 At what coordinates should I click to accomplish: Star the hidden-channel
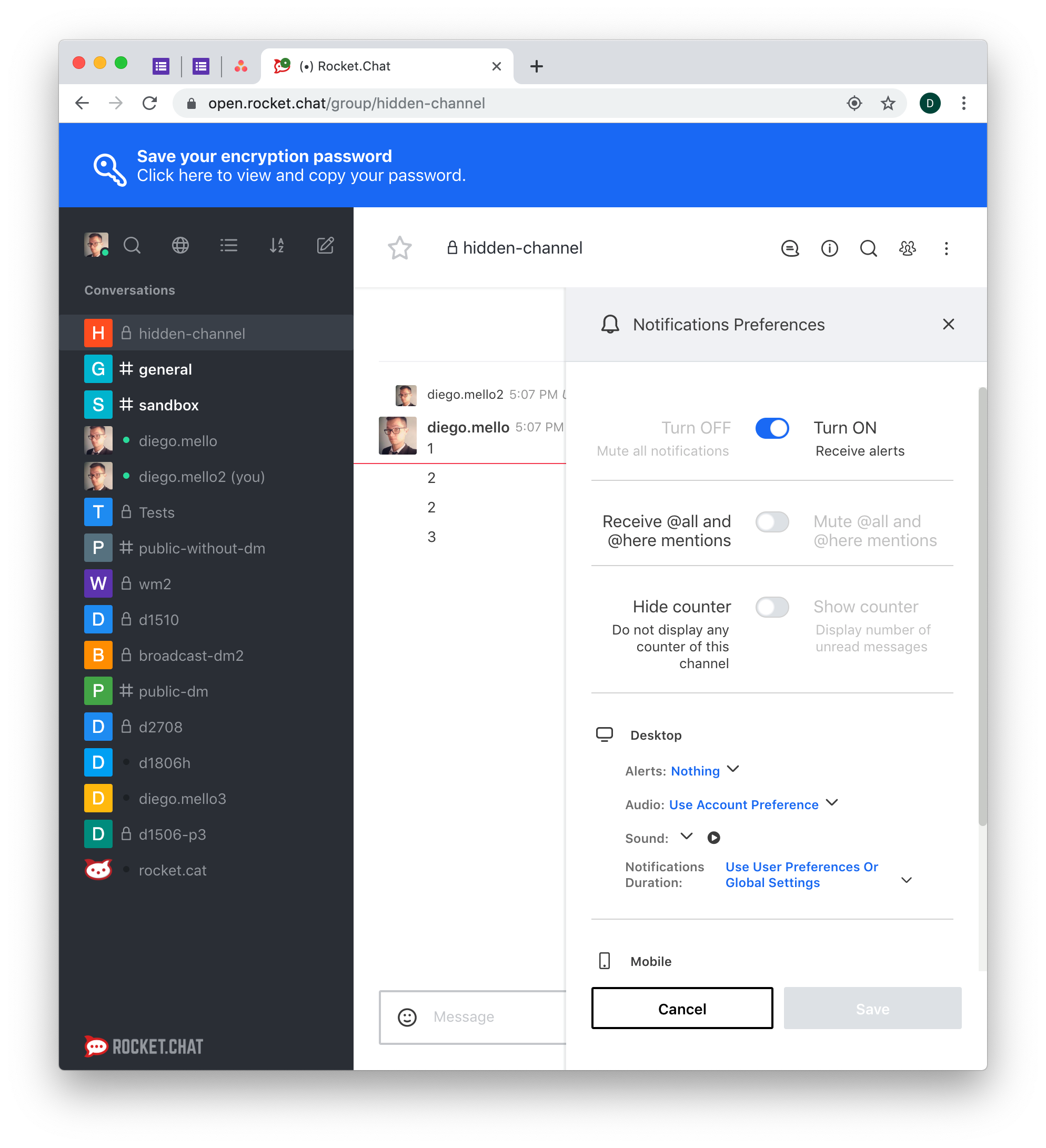pyautogui.click(x=400, y=248)
